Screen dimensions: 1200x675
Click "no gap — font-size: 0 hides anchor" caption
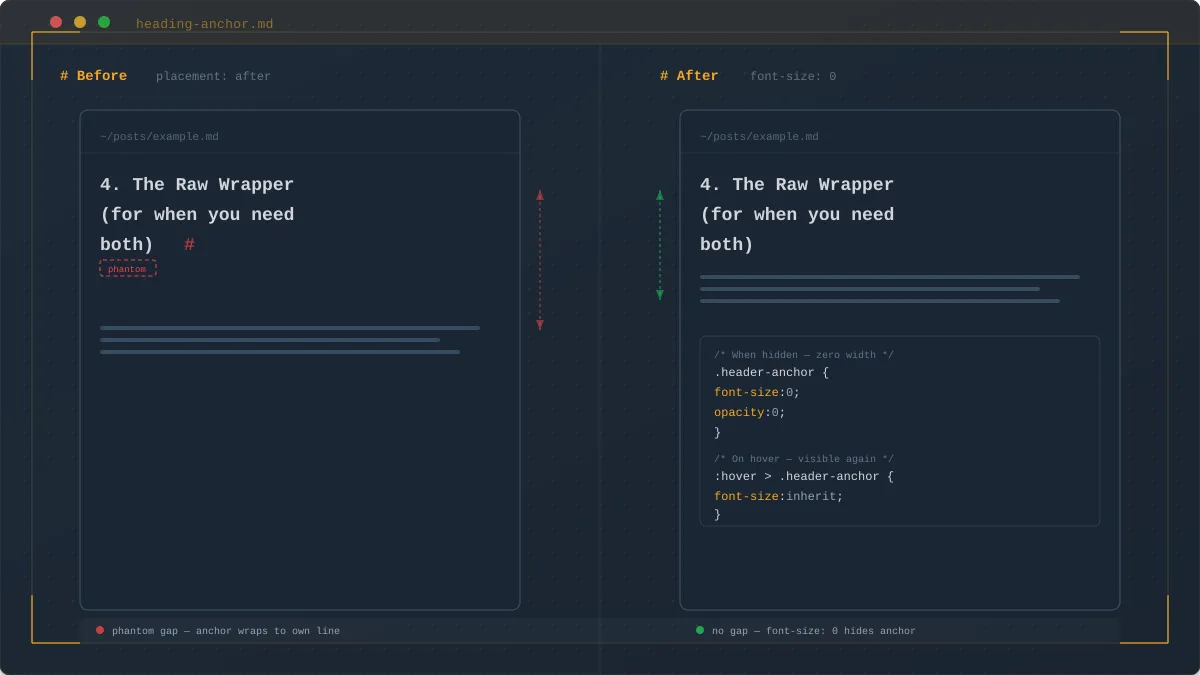click(x=814, y=631)
